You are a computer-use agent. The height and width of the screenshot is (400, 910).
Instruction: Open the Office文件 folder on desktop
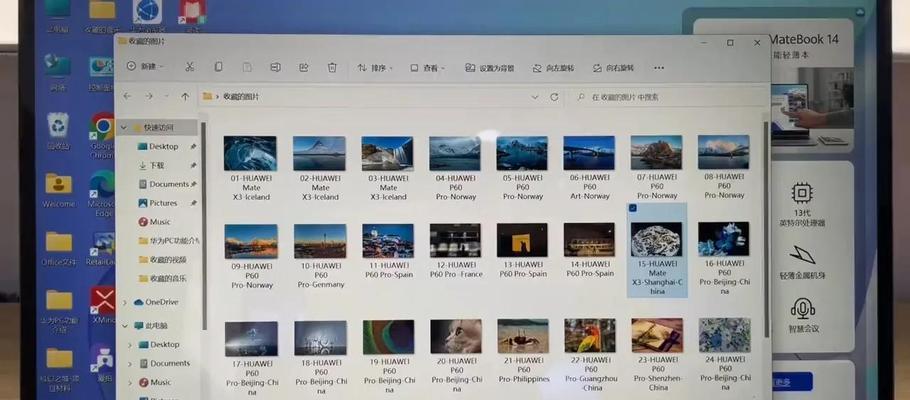pos(59,248)
